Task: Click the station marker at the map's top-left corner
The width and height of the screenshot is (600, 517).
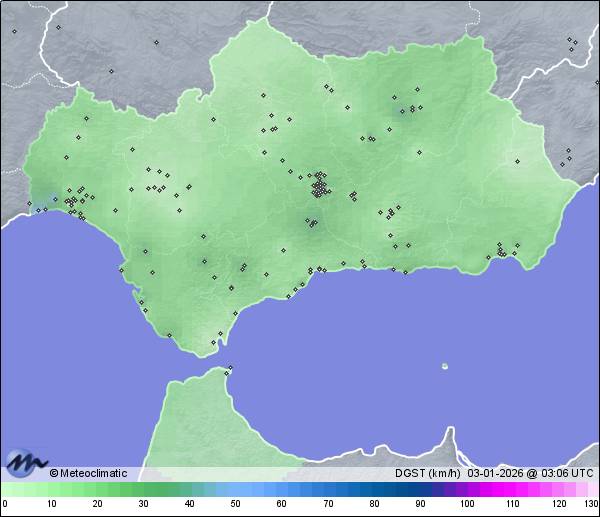Action: coord(14,31)
